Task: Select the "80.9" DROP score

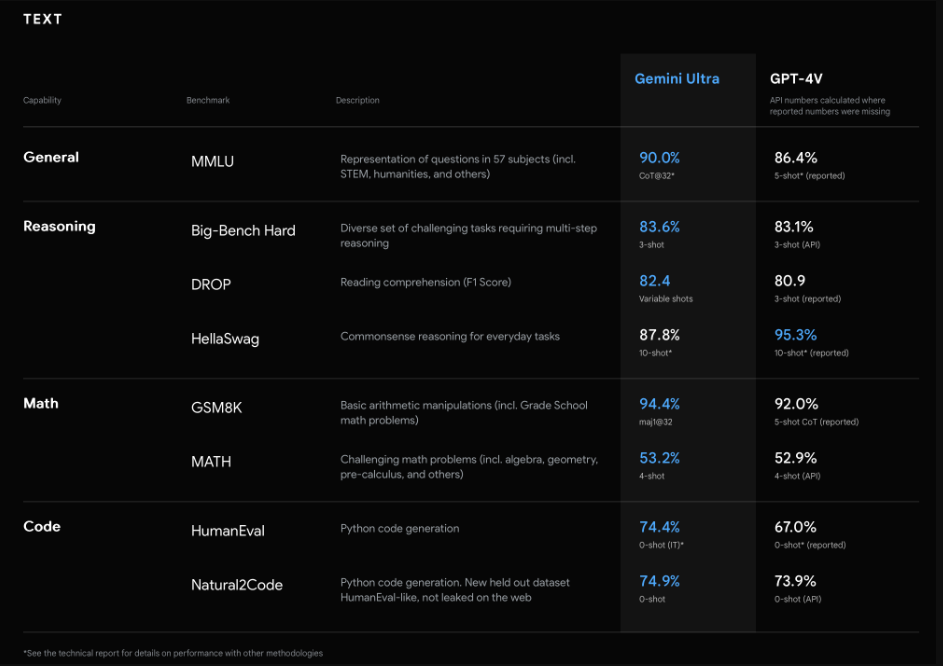Action: tap(790, 281)
